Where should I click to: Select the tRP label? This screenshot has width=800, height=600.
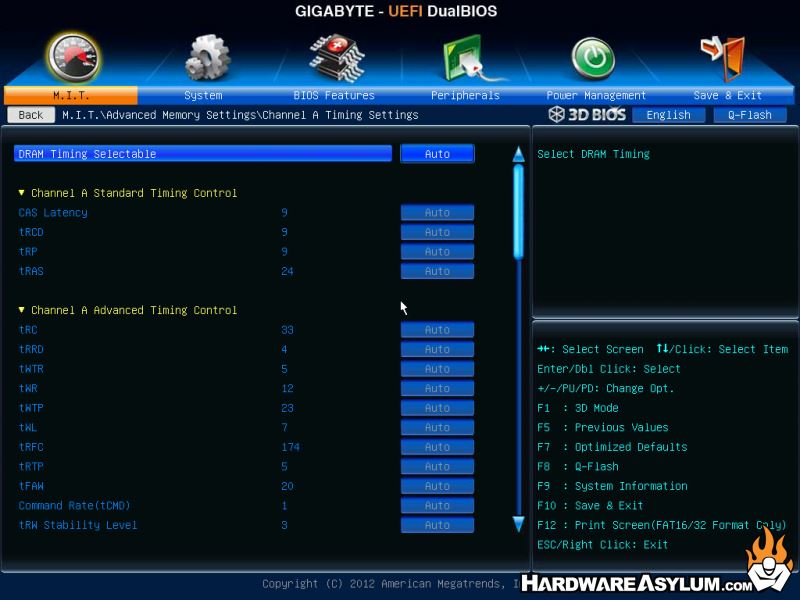coord(28,252)
